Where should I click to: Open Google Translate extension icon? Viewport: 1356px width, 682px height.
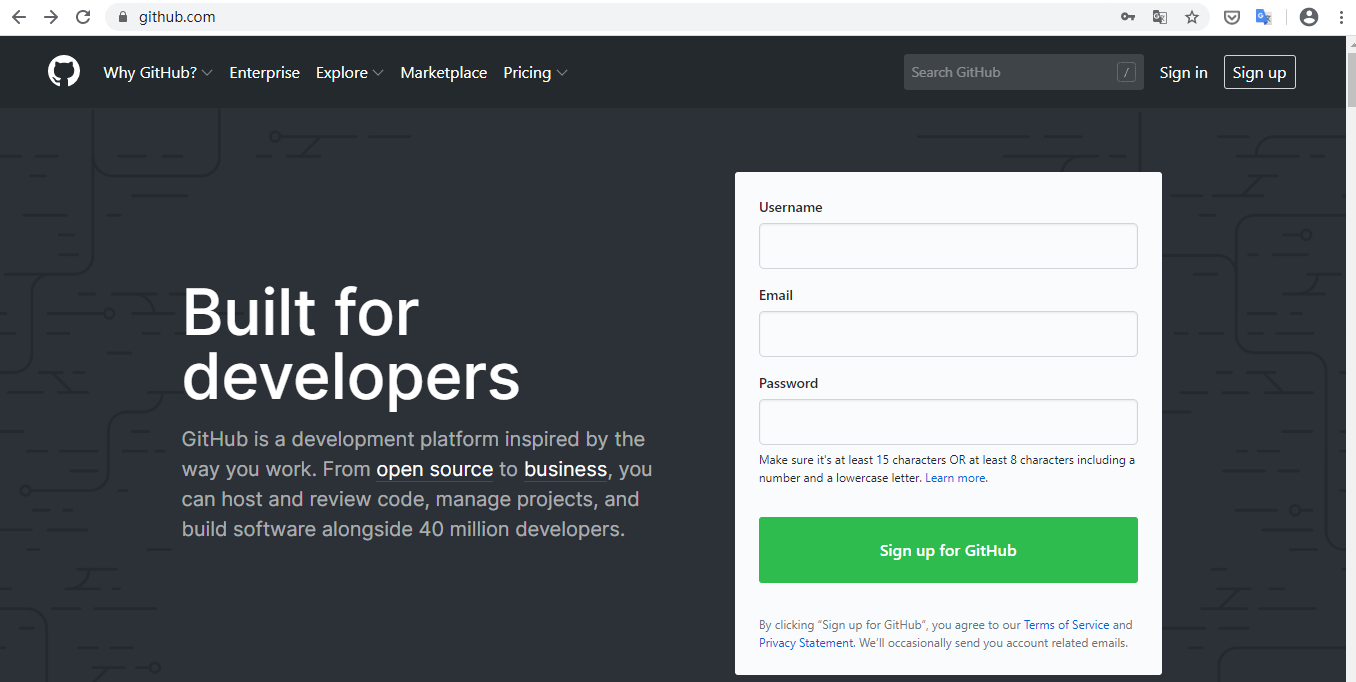click(1264, 17)
